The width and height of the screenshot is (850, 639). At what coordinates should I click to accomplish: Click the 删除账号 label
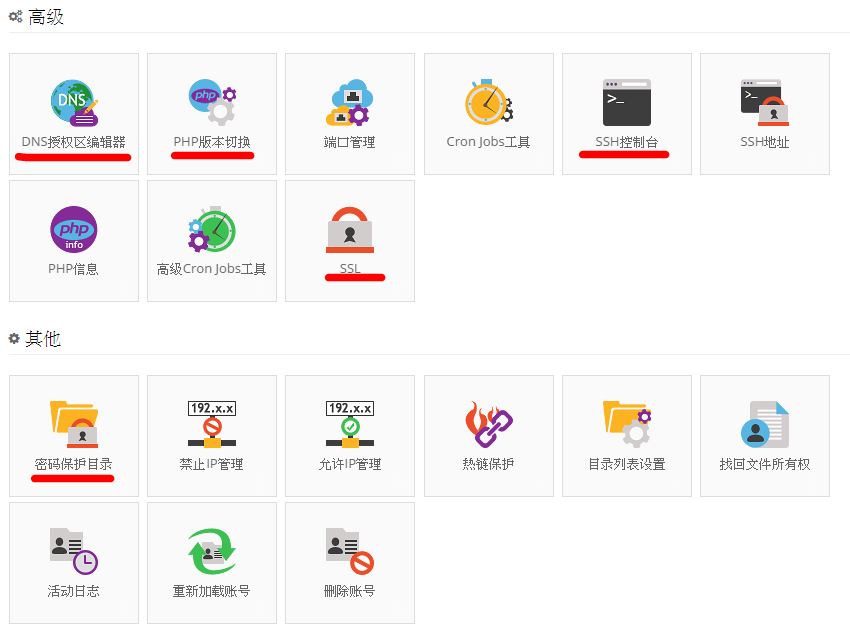tap(350, 591)
